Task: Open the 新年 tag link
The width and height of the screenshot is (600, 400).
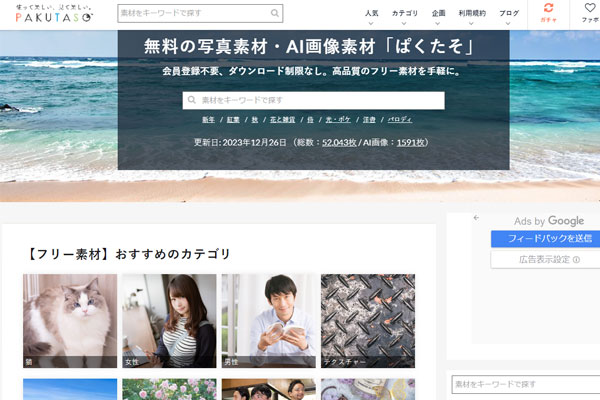Action: tap(208, 120)
